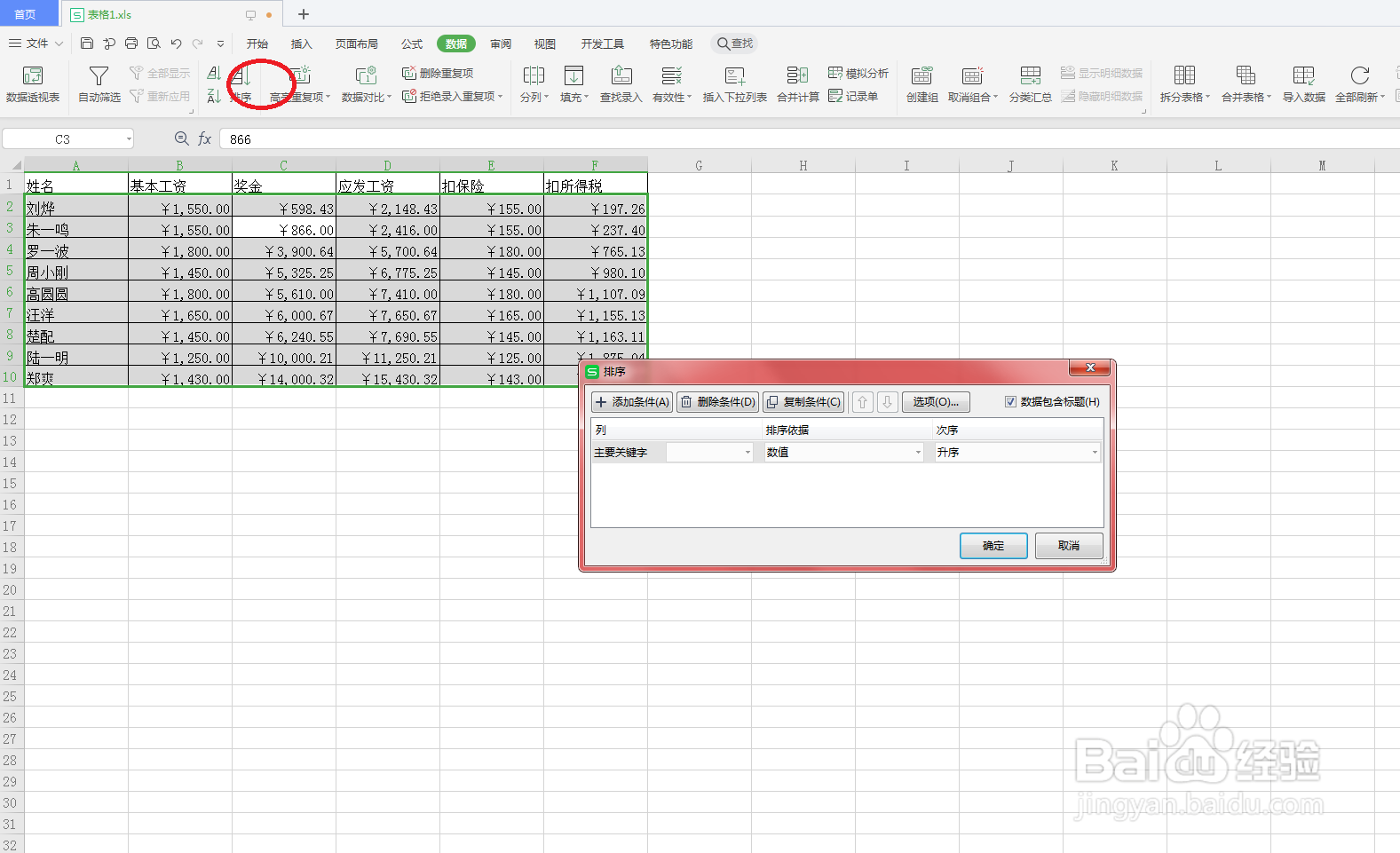Click the 填充 fill tool
Image resolution: width=1400 pixels, height=853 pixels.
pyautogui.click(x=574, y=84)
